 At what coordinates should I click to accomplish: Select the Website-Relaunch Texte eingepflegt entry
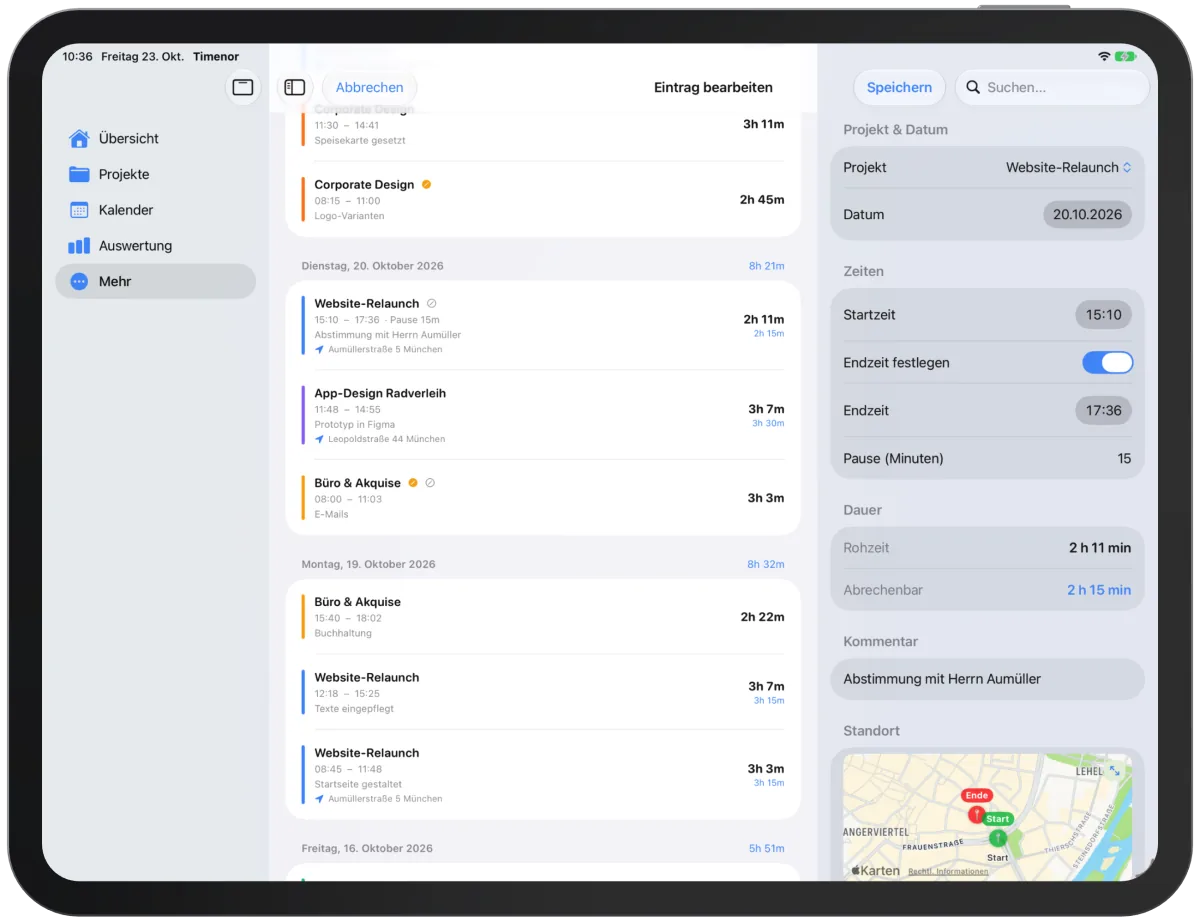click(543, 692)
